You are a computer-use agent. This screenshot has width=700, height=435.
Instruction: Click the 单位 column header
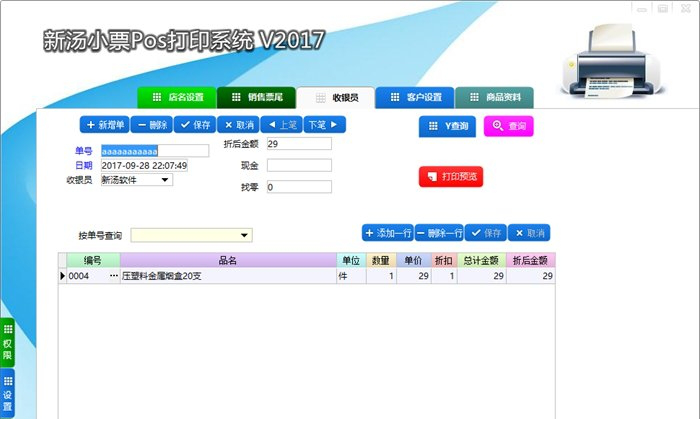351,260
